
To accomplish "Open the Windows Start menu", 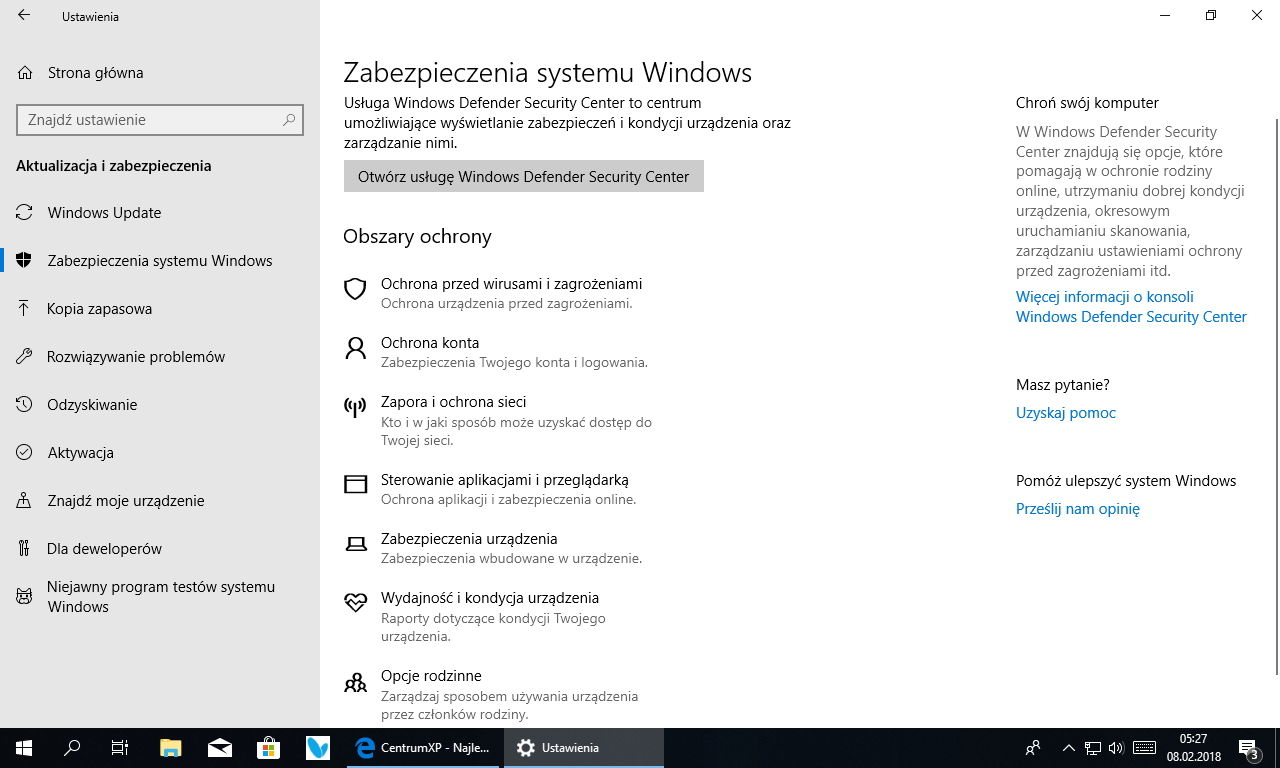I will point(24,748).
